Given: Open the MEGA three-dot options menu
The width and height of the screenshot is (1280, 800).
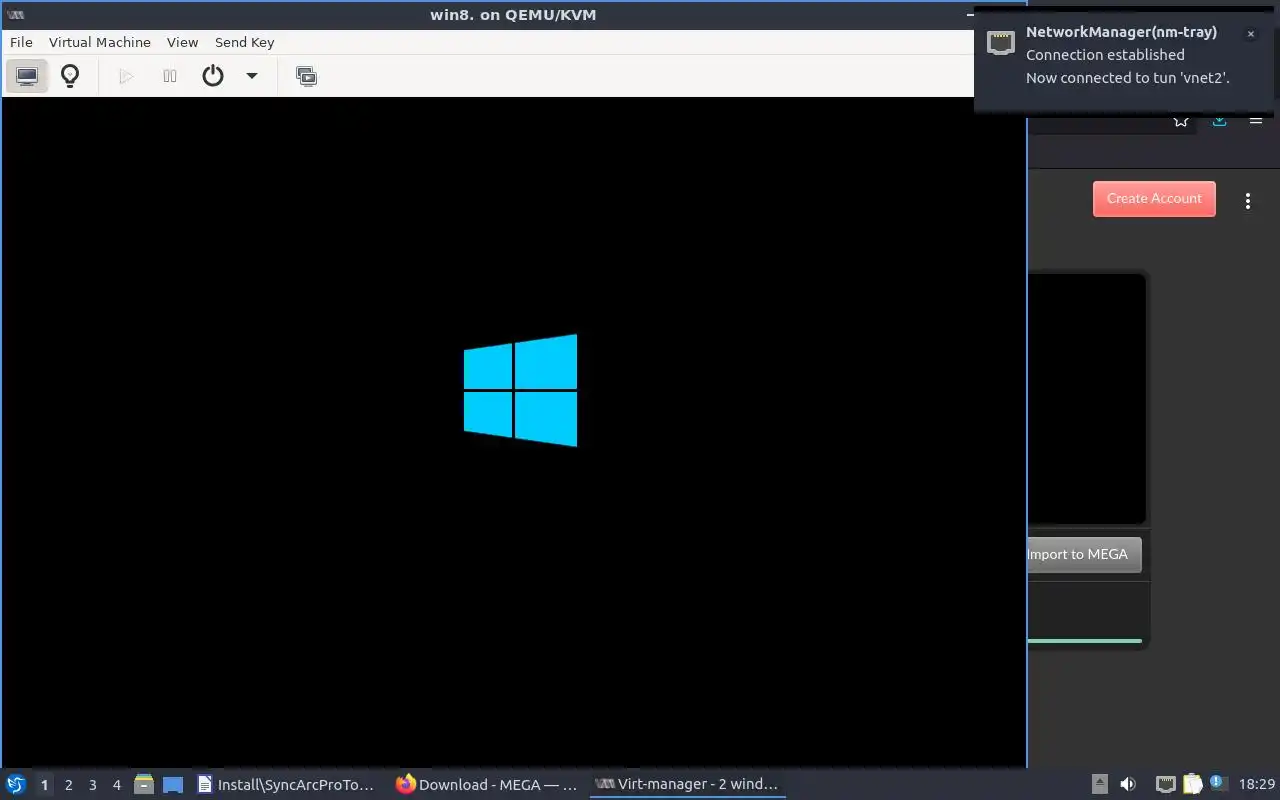Looking at the screenshot, I should coord(1247,201).
